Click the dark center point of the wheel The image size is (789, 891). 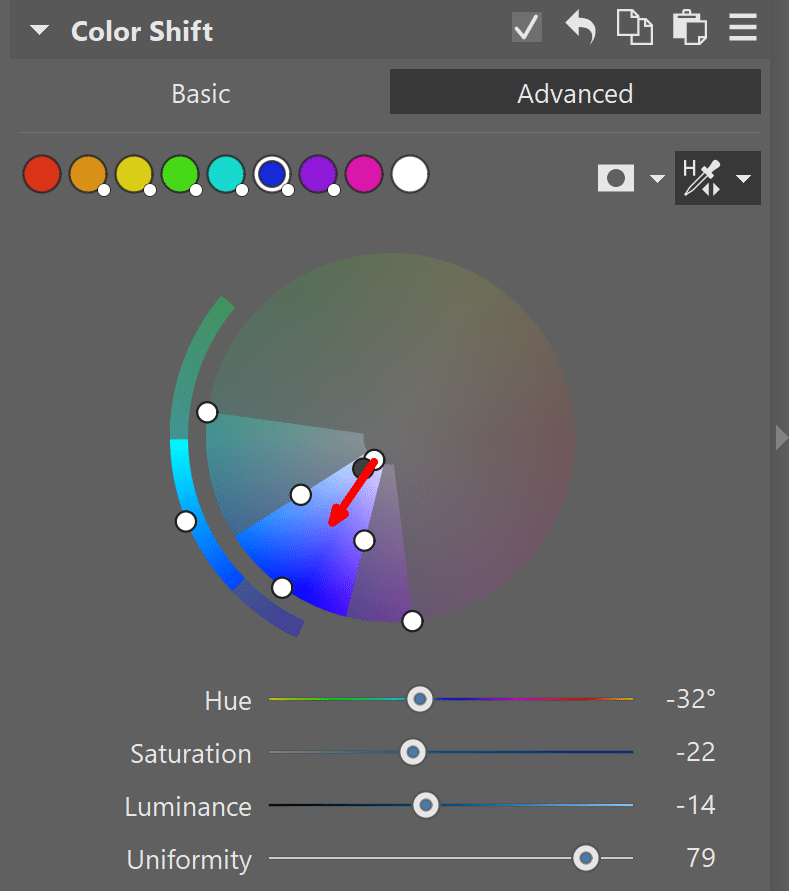click(362, 469)
